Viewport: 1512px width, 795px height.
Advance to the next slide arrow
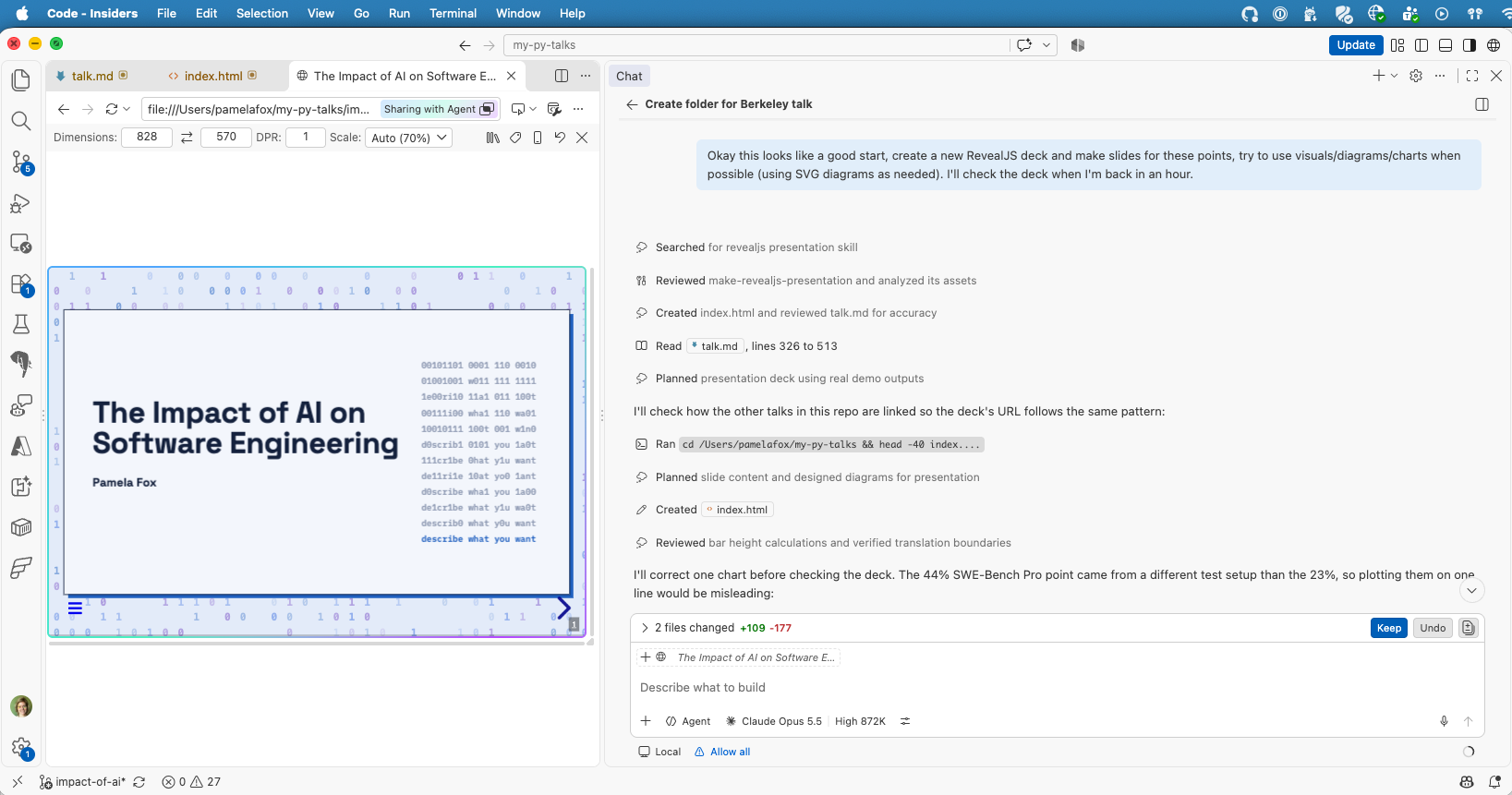coord(563,608)
